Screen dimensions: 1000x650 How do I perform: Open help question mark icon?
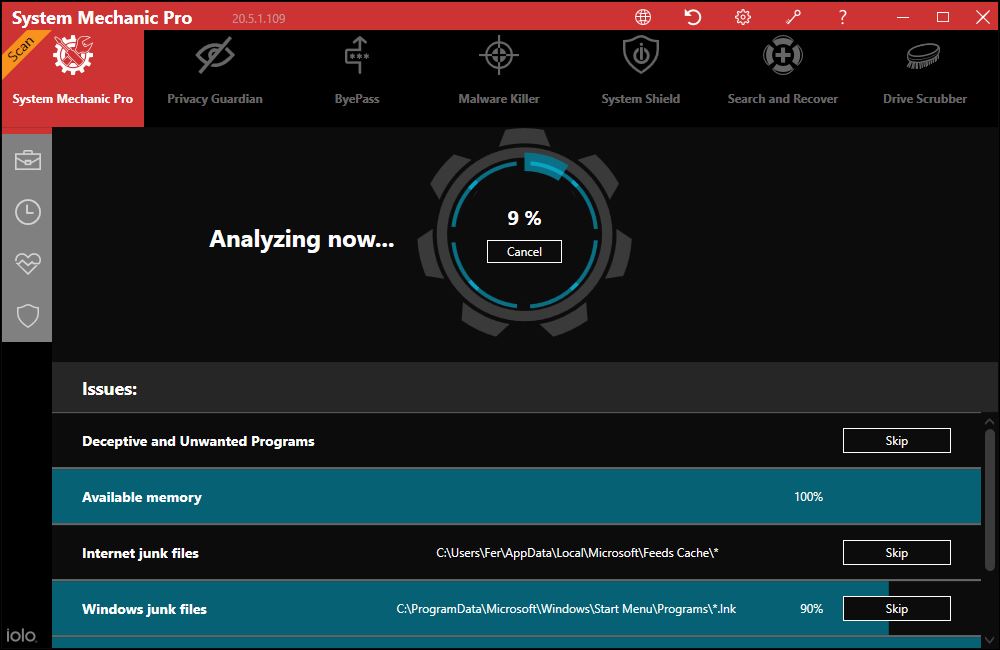[x=842, y=17]
